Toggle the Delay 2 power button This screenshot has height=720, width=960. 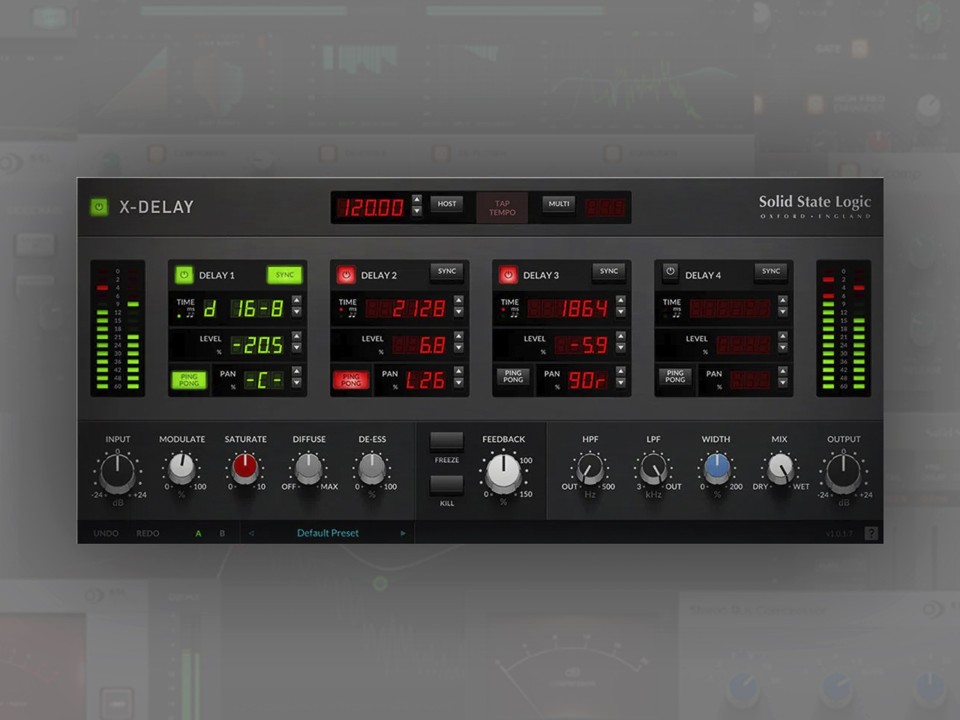[346, 275]
